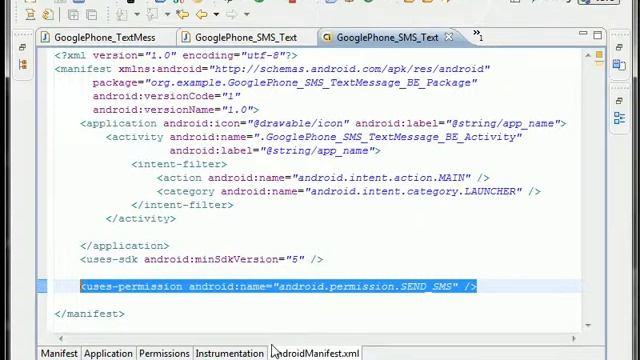Select the AndroidManifest.xml bottom tab

(315, 353)
